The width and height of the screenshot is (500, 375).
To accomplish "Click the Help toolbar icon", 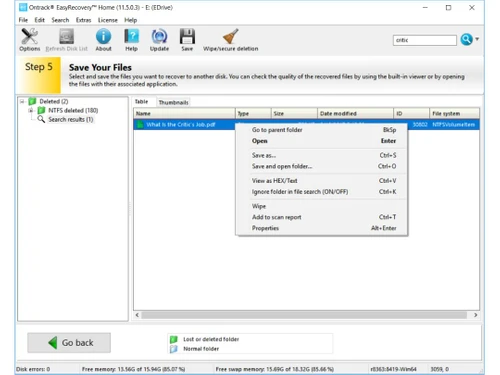I will pyautogui.click(x=131, y=36).
